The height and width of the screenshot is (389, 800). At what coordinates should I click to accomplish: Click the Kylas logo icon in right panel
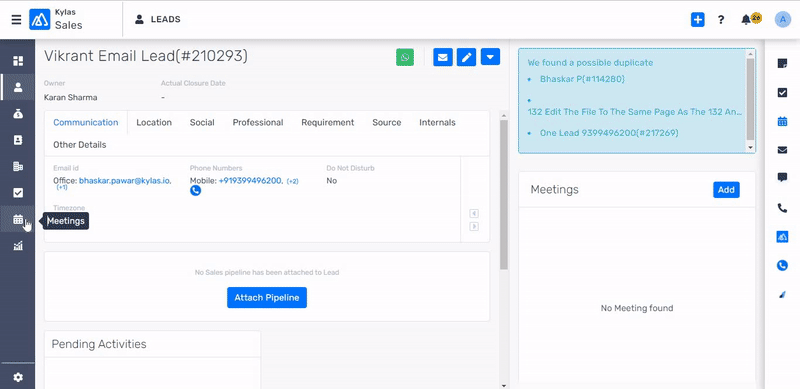782,236
